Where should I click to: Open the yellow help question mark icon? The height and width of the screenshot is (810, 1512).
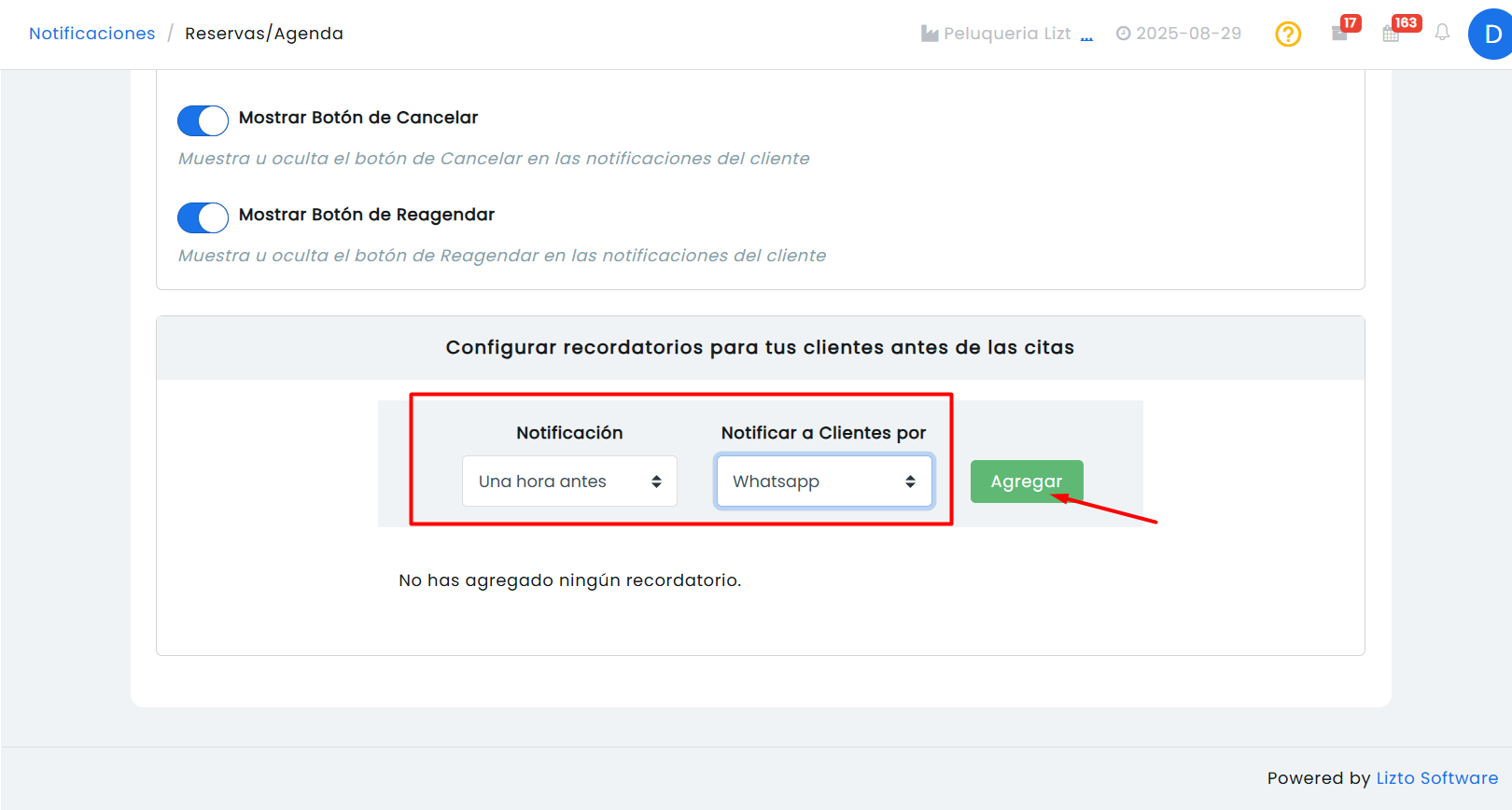1288,35
